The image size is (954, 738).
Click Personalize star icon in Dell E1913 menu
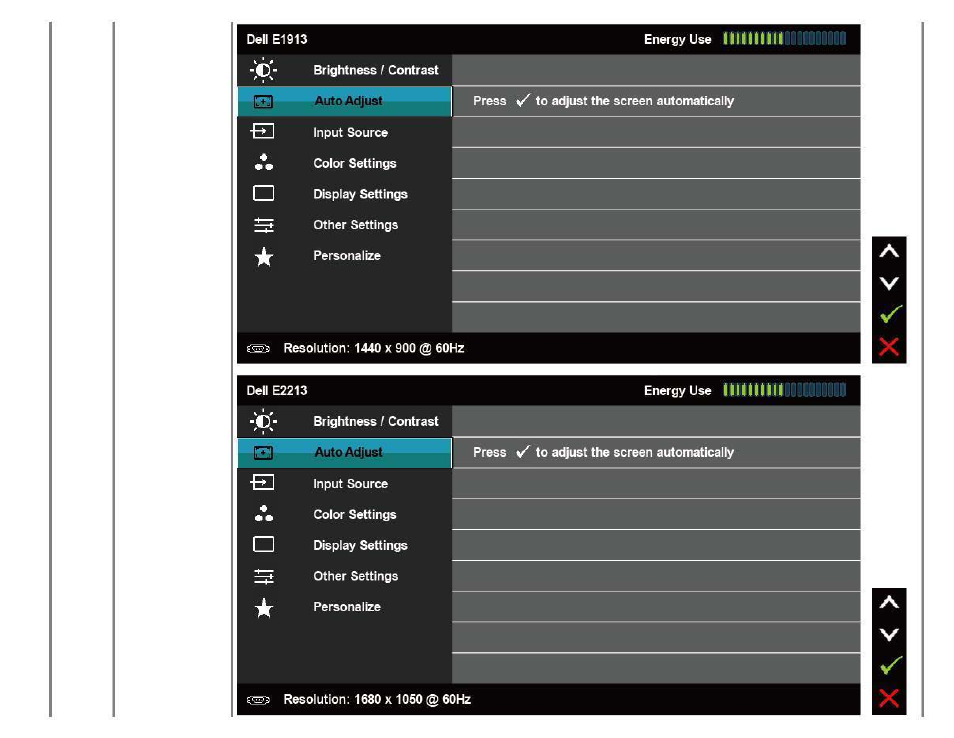point(263,257)
